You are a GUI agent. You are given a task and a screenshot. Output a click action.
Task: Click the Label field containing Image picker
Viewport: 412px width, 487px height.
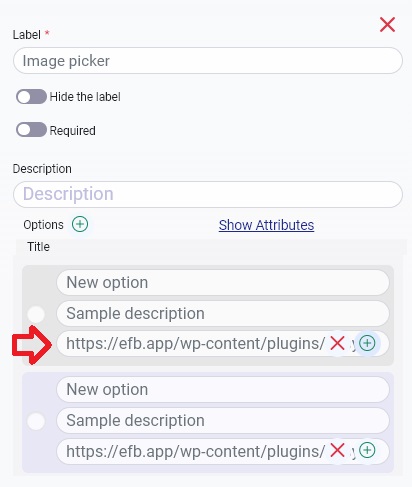(x=208, y=61)
